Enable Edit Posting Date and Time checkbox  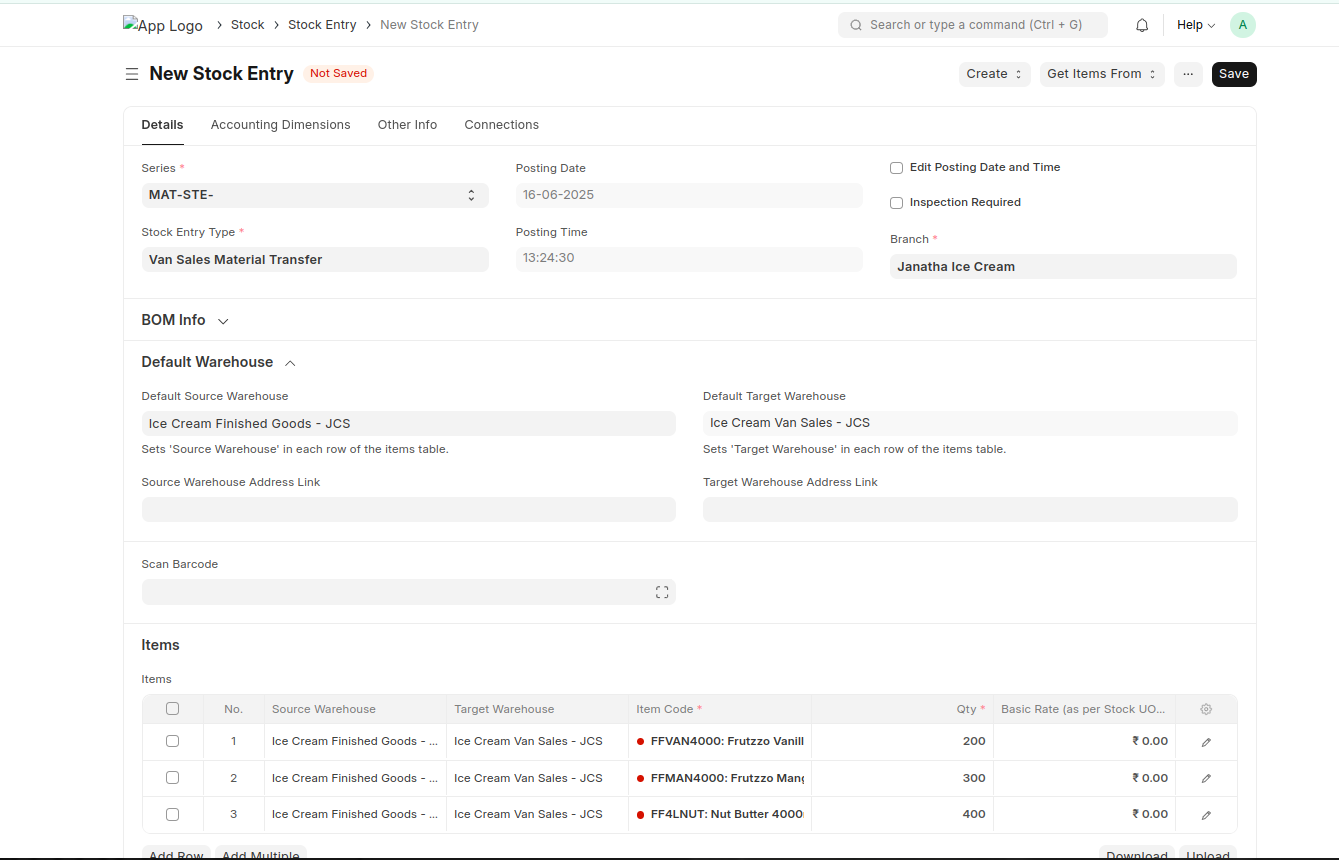pyautogui.click(x=897, y=168)
